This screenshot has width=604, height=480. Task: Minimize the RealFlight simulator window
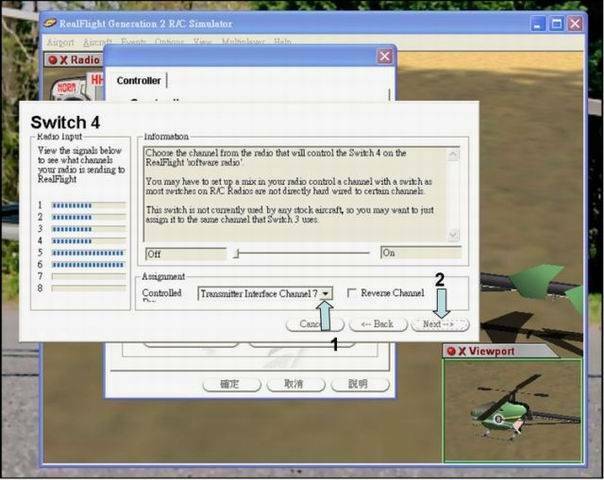pos(538,24)
